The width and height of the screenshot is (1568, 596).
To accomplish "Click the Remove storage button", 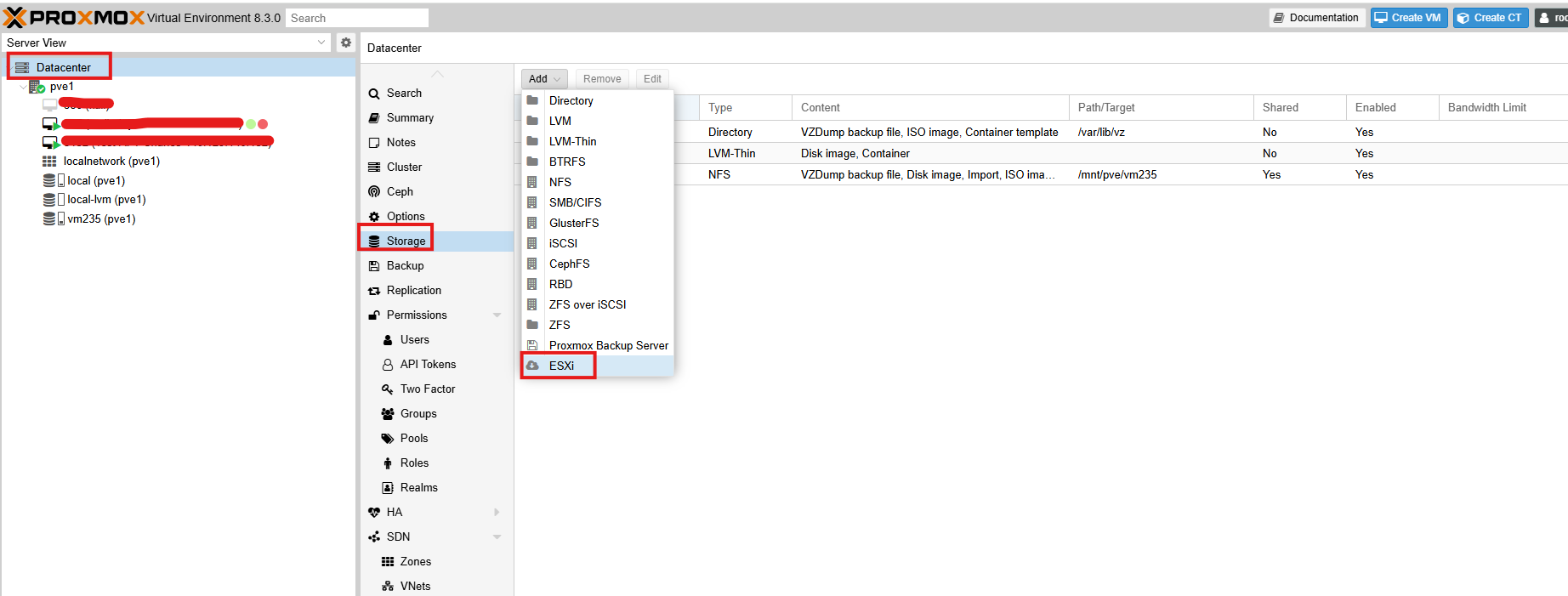I will click(x=602, y=79).
